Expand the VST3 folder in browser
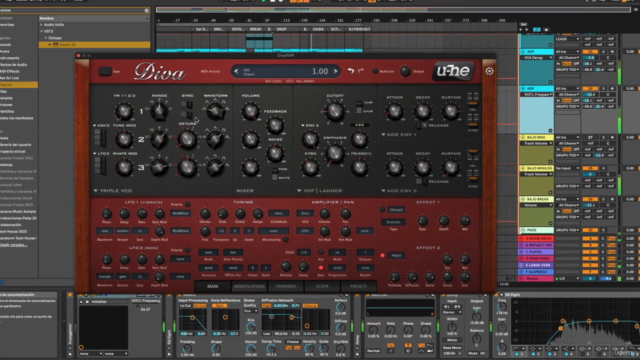Screen dimensions: 640x360 (42, 31)
